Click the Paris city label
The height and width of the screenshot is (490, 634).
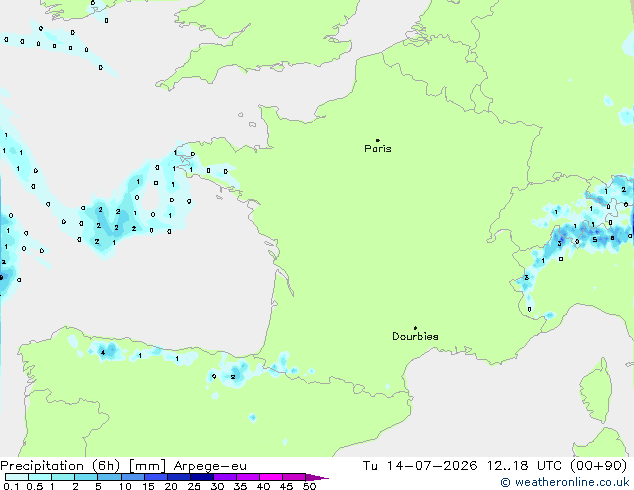point(378,149)
